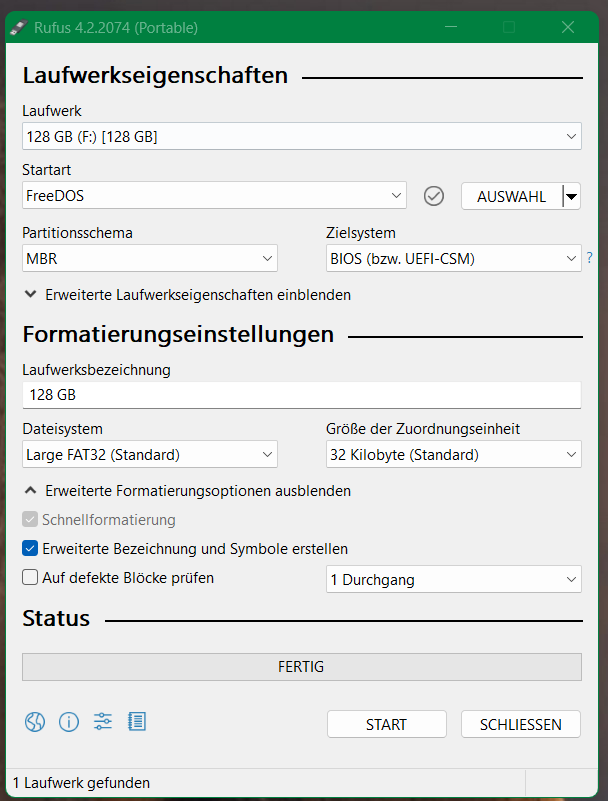Click the AUSWAHL button

[x=511, y=196]
